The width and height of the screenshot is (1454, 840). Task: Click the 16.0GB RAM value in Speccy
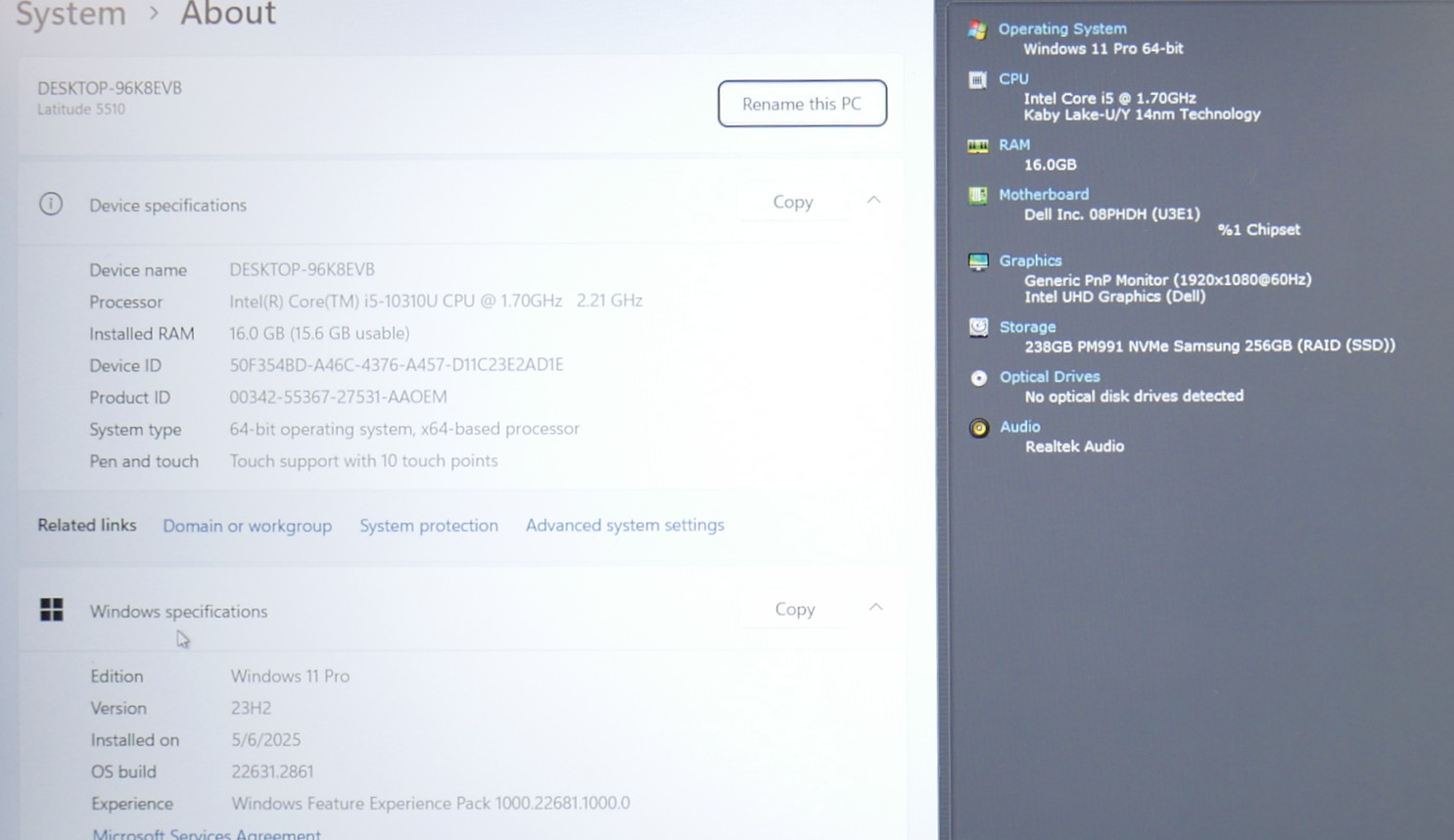pyautogui.click(x=1050, y=164)
